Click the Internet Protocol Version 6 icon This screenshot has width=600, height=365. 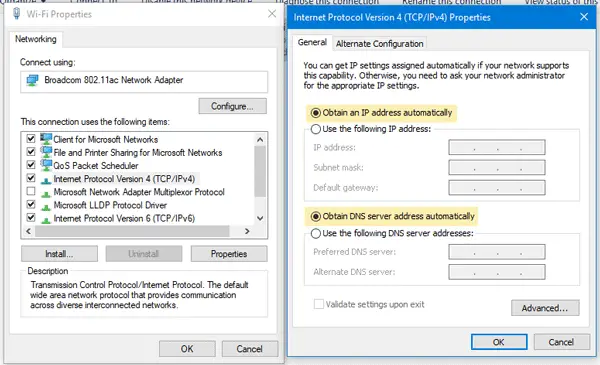click(x=46, y=220)
